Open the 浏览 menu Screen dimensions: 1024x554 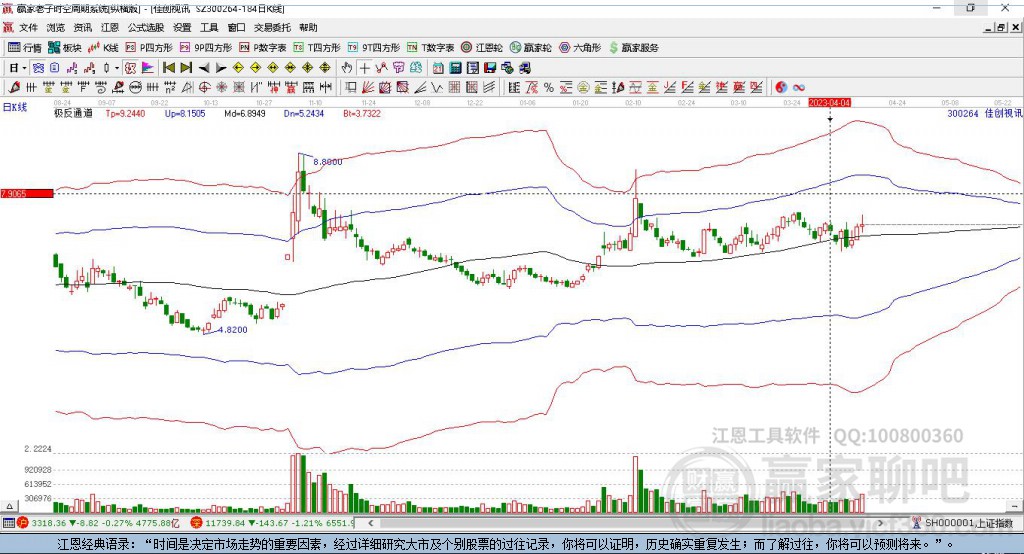[56, 27]
